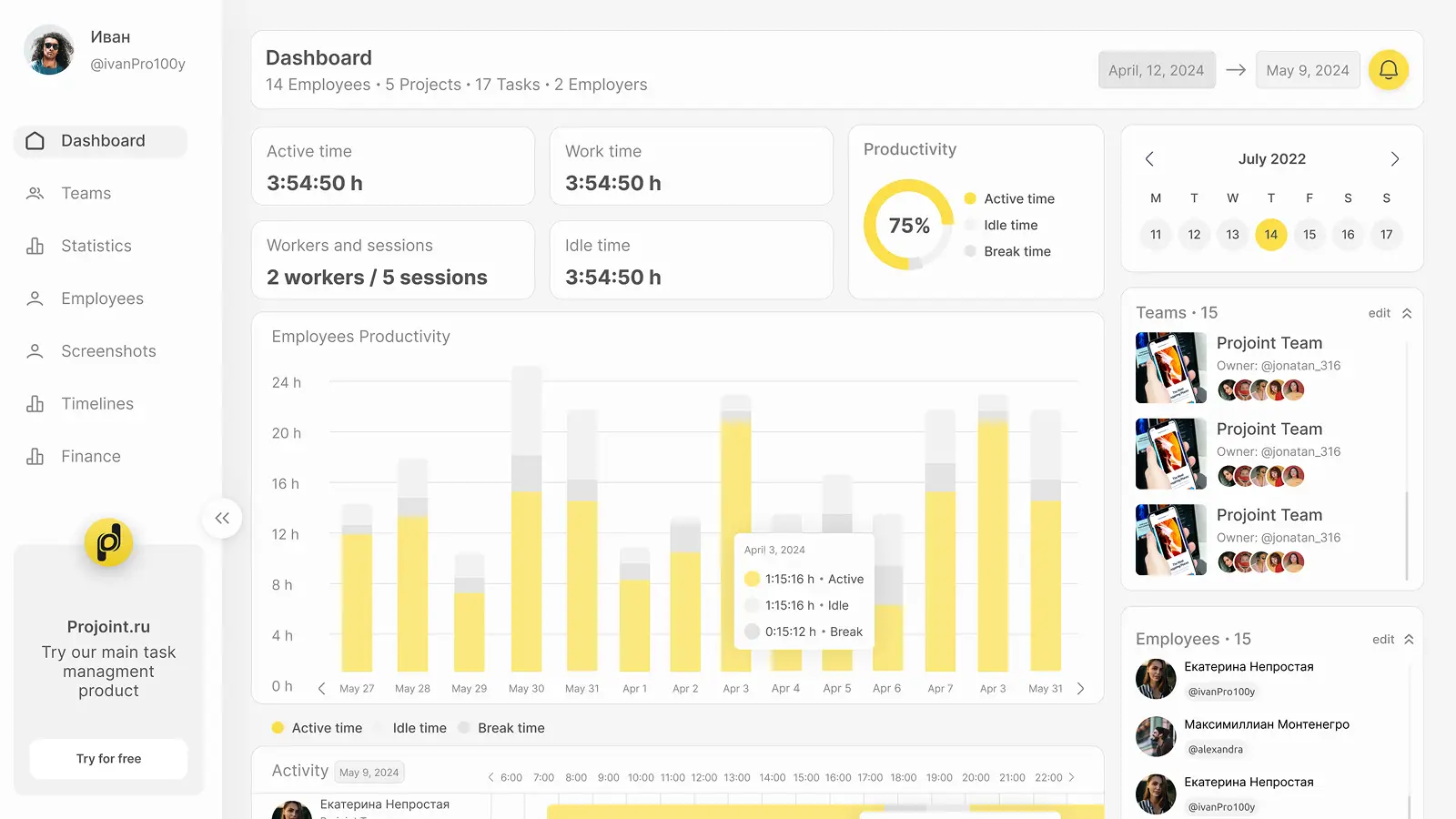
Task: Go to next month in calendar
Action: pyautogui.click(x=1394, y=159)
